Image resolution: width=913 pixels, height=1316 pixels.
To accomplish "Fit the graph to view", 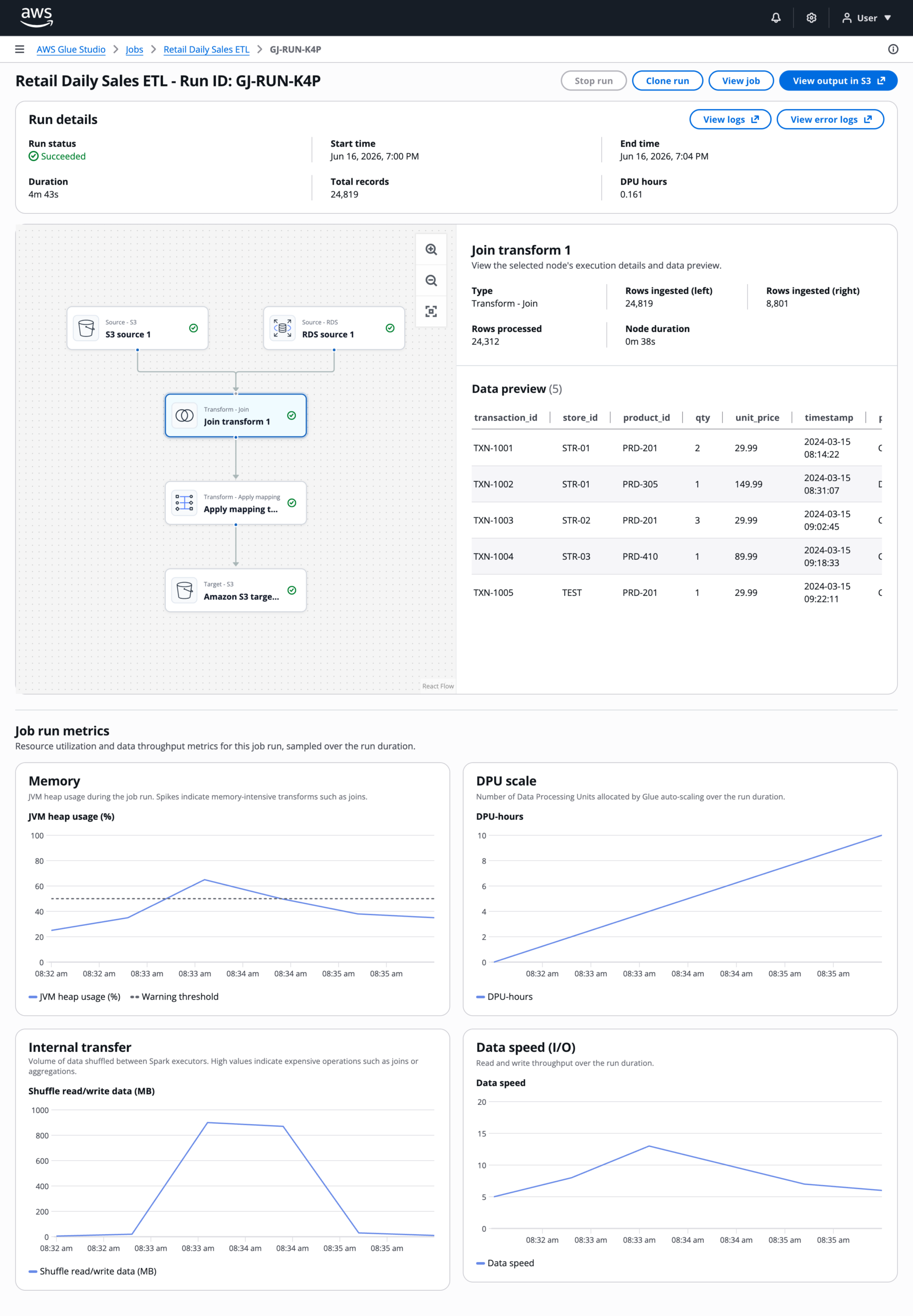I will [x=431, y=312].
